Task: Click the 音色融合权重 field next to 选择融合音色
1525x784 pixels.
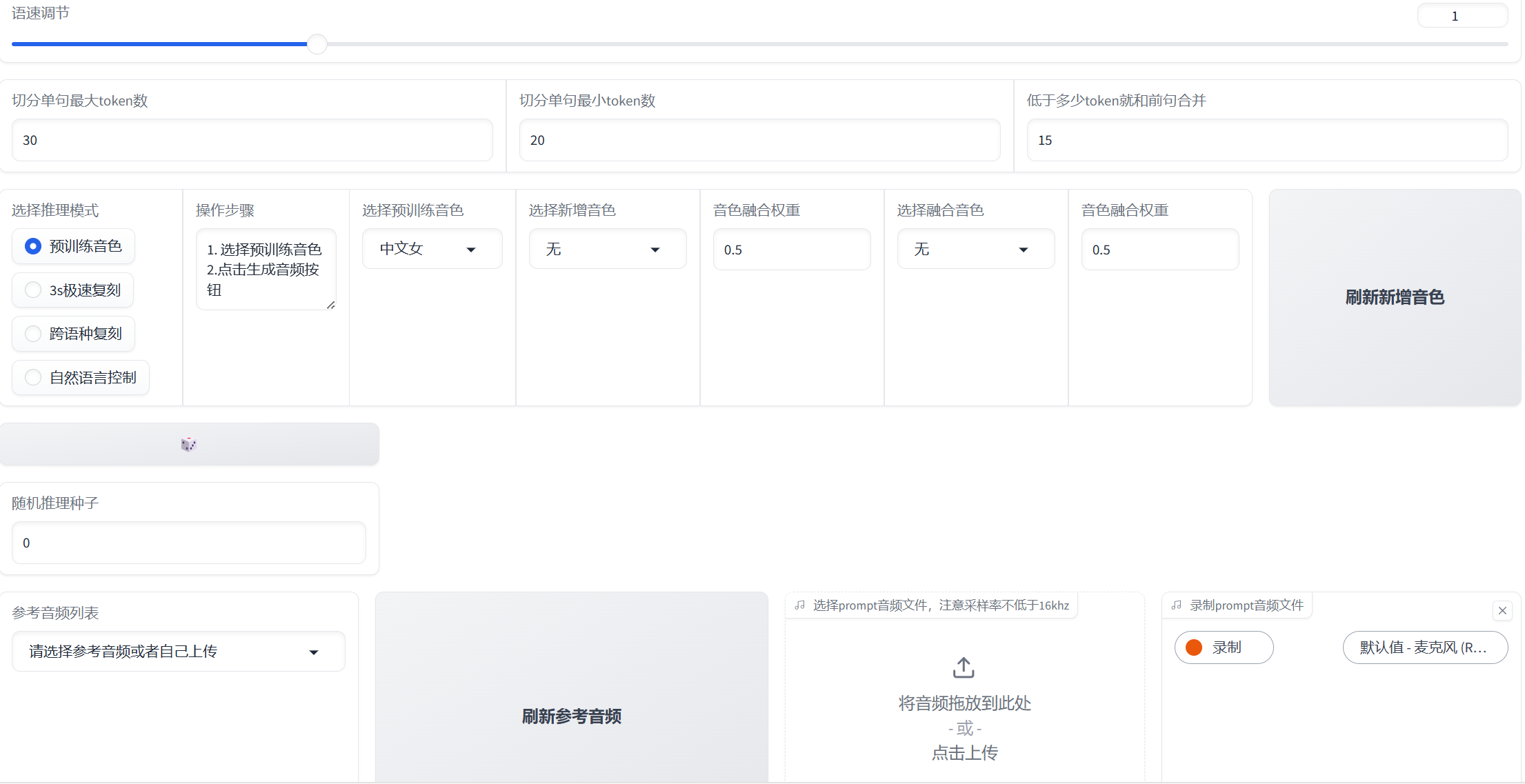Action: (1160, 250)
